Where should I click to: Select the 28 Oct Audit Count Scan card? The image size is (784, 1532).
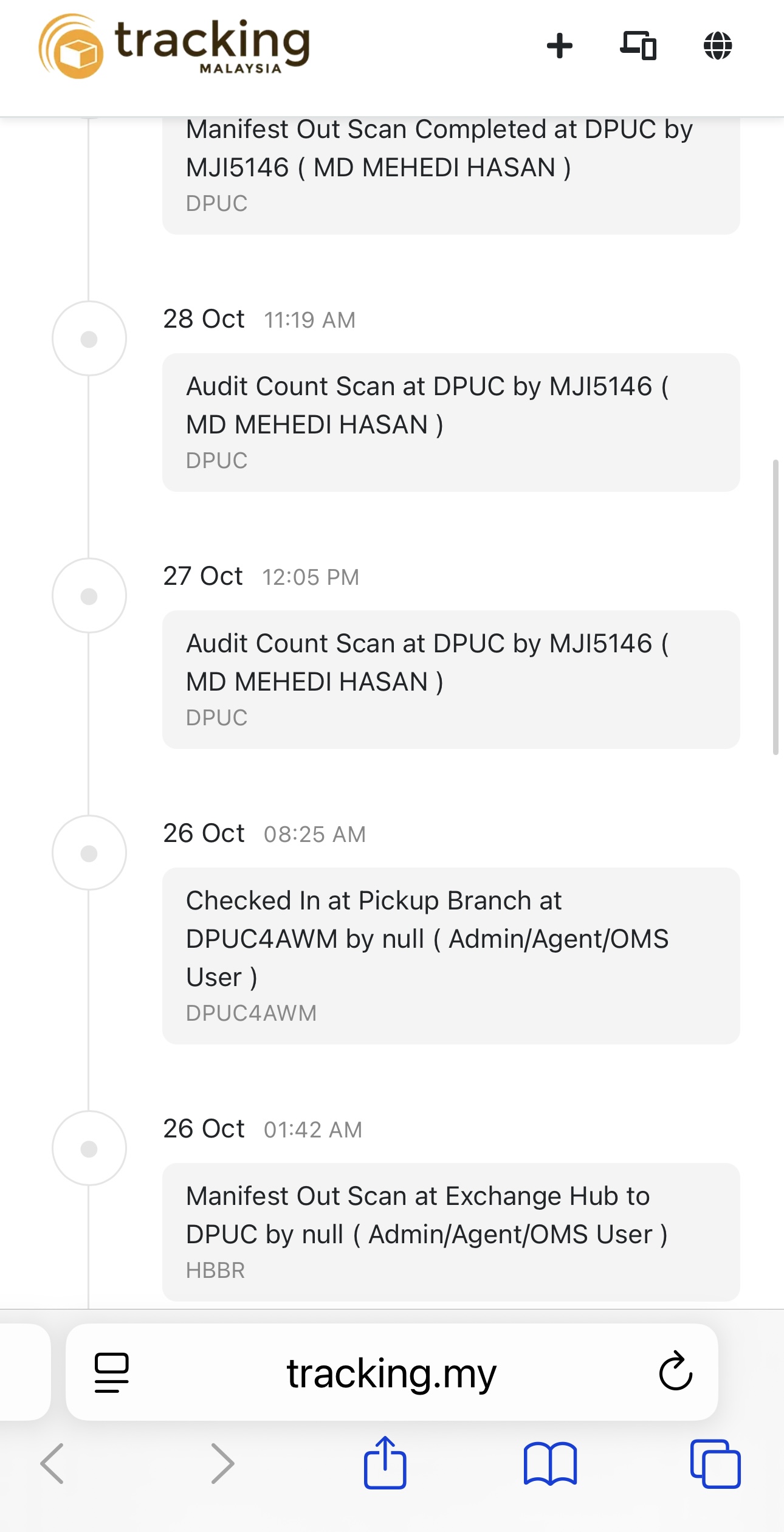pyautogui.click(x=451, y=423)
